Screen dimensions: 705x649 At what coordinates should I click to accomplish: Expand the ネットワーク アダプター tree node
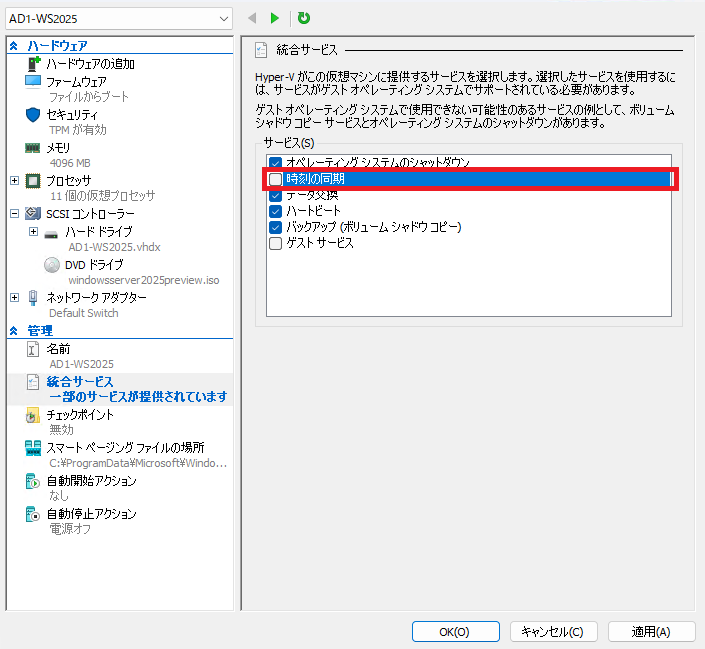tap(14, 297)
